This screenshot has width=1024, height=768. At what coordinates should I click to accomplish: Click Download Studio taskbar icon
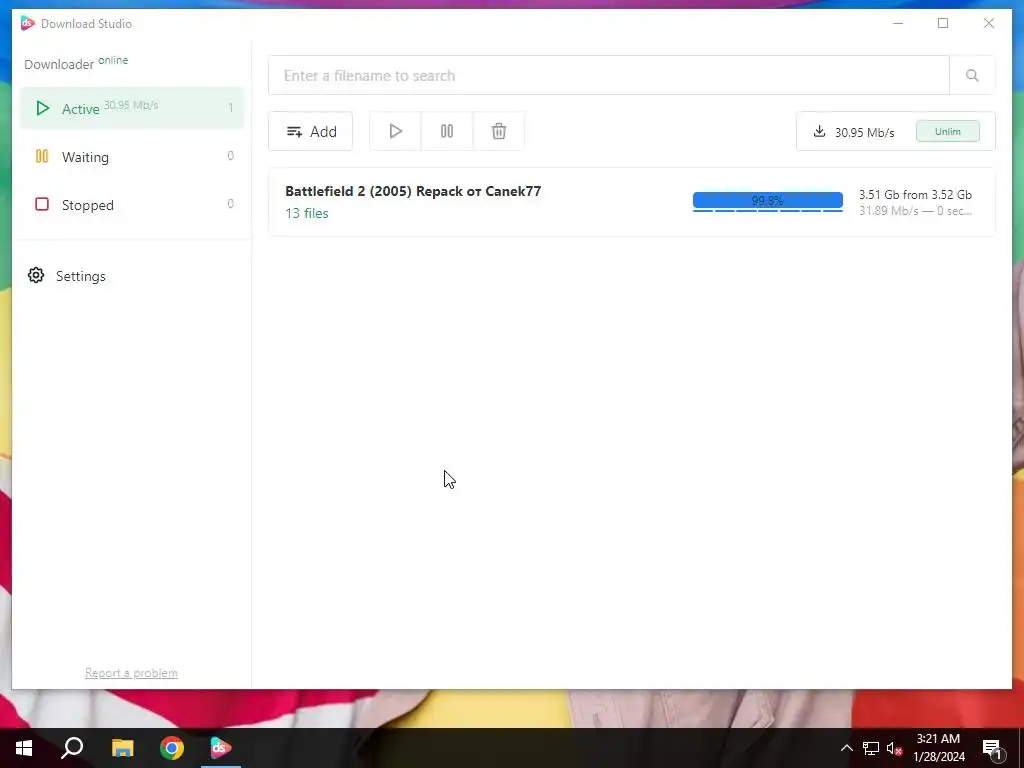tap(221, 748)
